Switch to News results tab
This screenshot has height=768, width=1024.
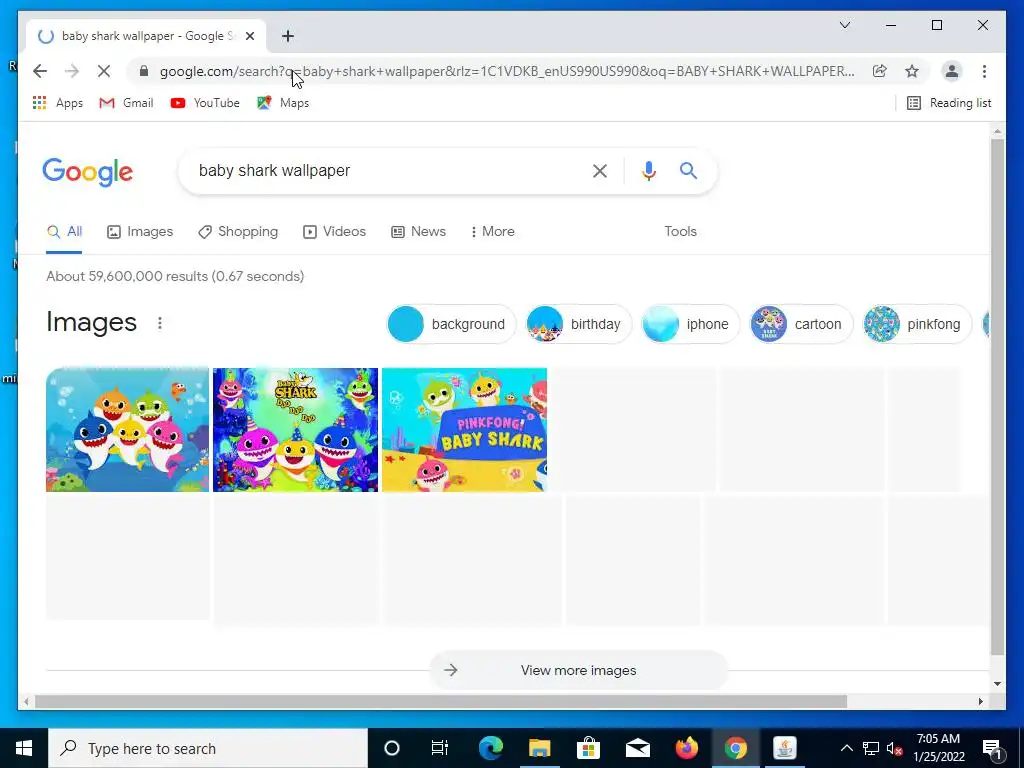[418, 232]
